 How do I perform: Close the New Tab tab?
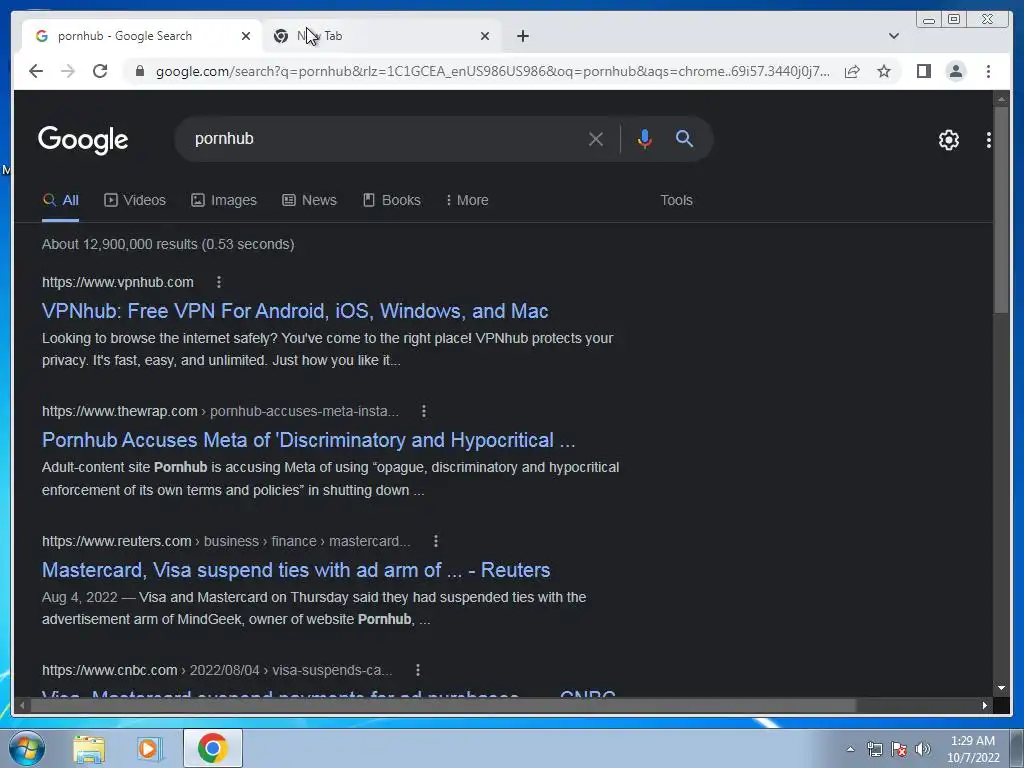tap(485, 36)
